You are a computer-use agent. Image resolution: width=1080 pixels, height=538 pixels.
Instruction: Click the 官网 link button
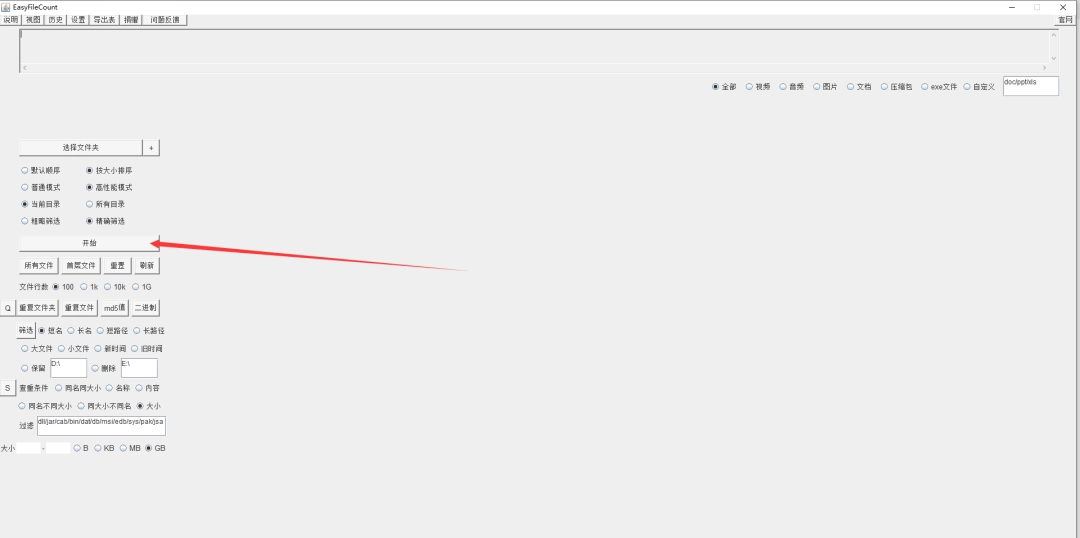(1065, 20)
